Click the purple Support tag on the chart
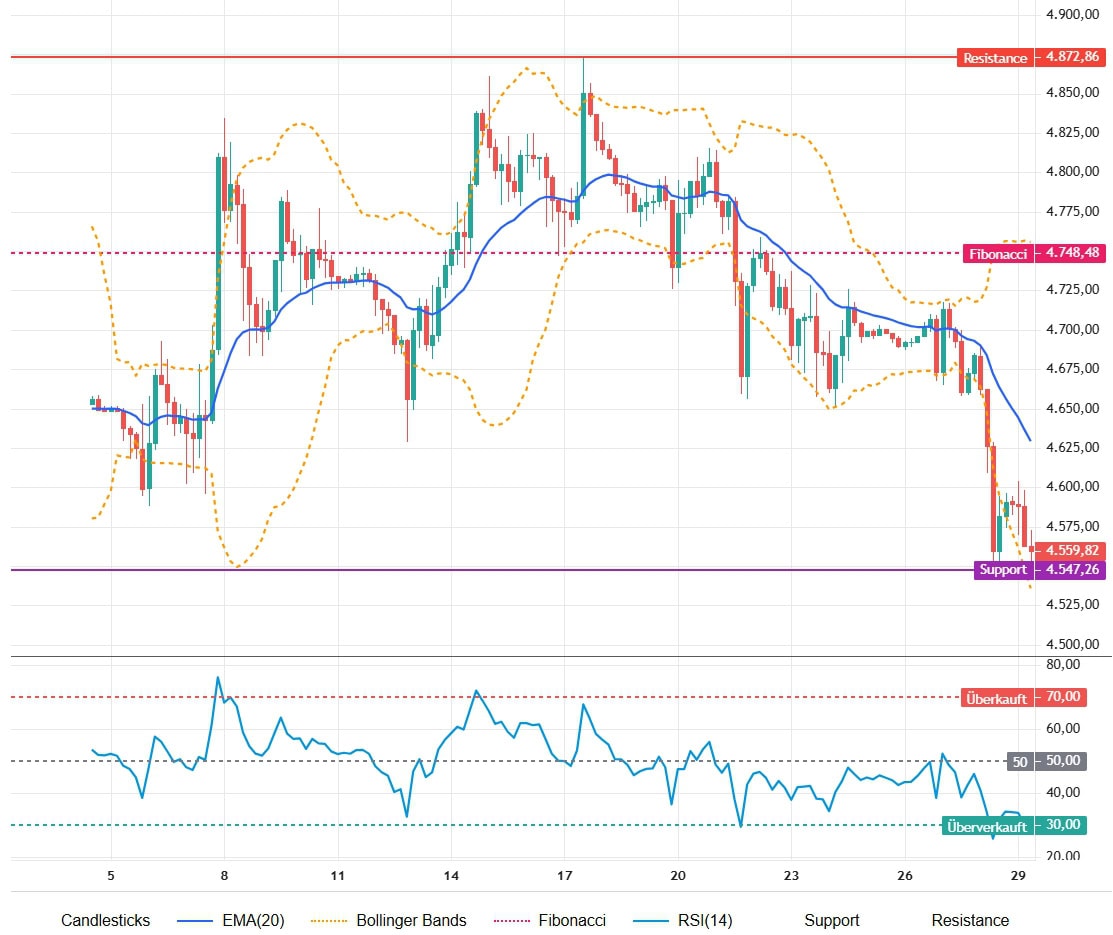1113x935 pixels. pyautogui.click(x=1003, y=570)
